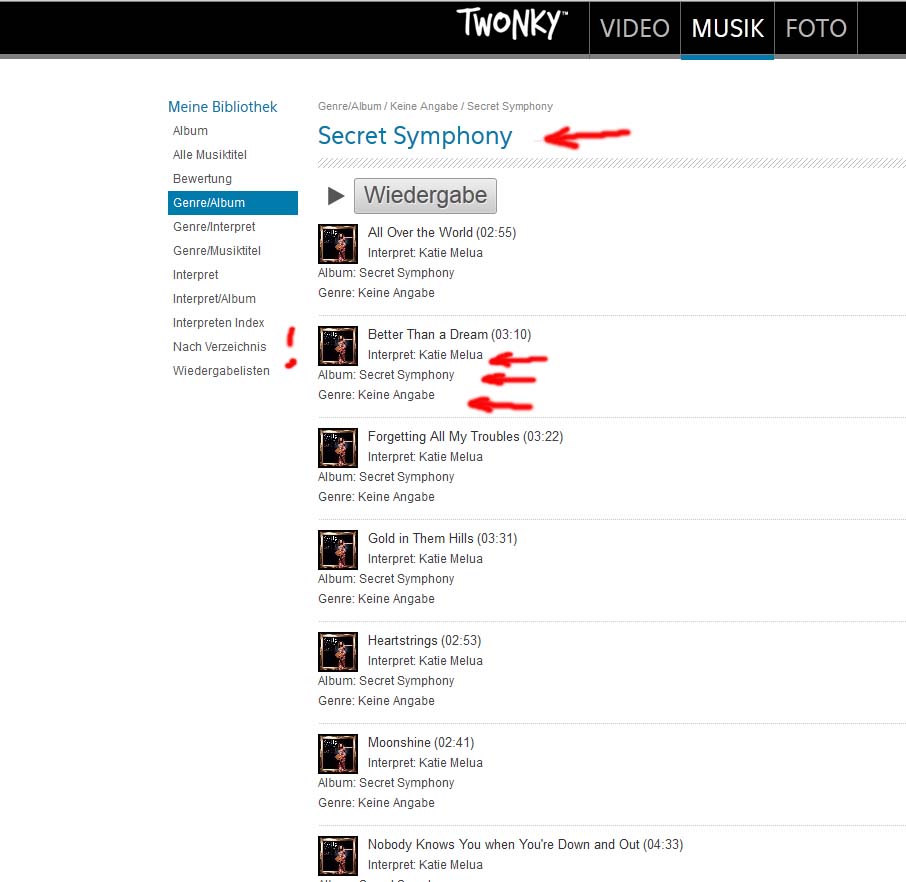The image size is (906, 882).
Task: Open Wiedergabelisten in the sidebar
Action: [x=221, y=371]
